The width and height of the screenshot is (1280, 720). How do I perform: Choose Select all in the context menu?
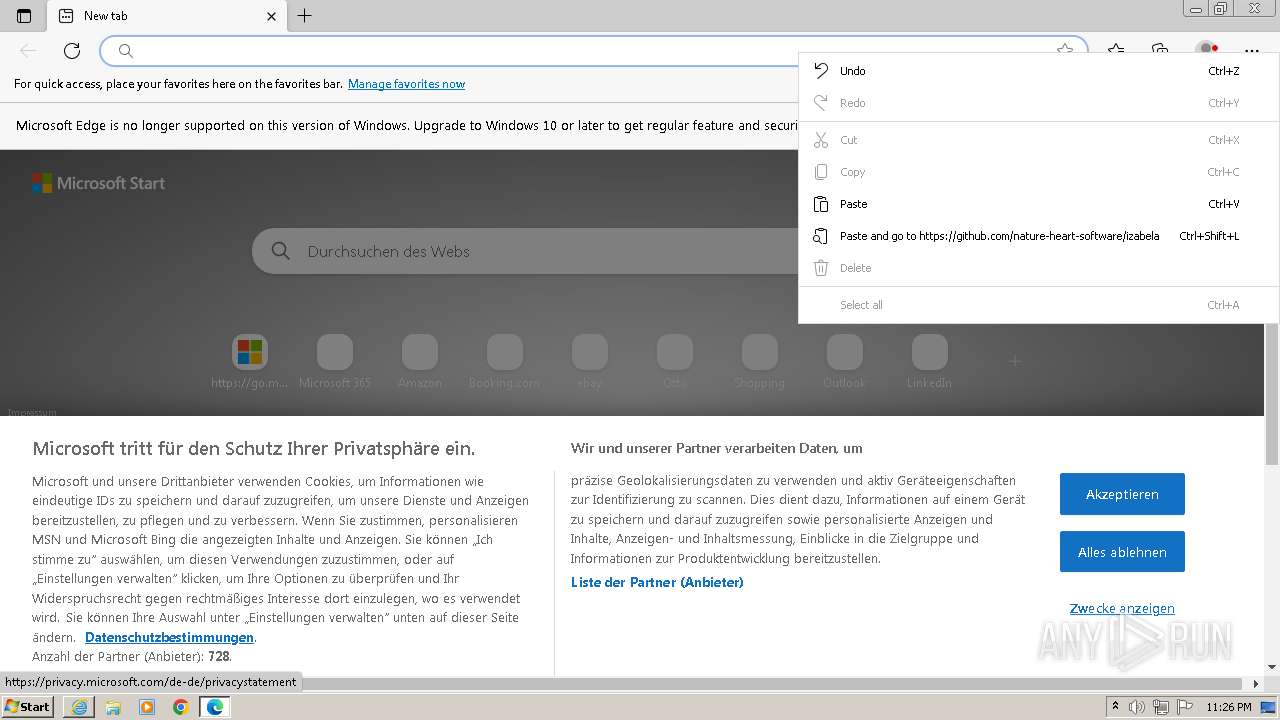(1038, 305)
